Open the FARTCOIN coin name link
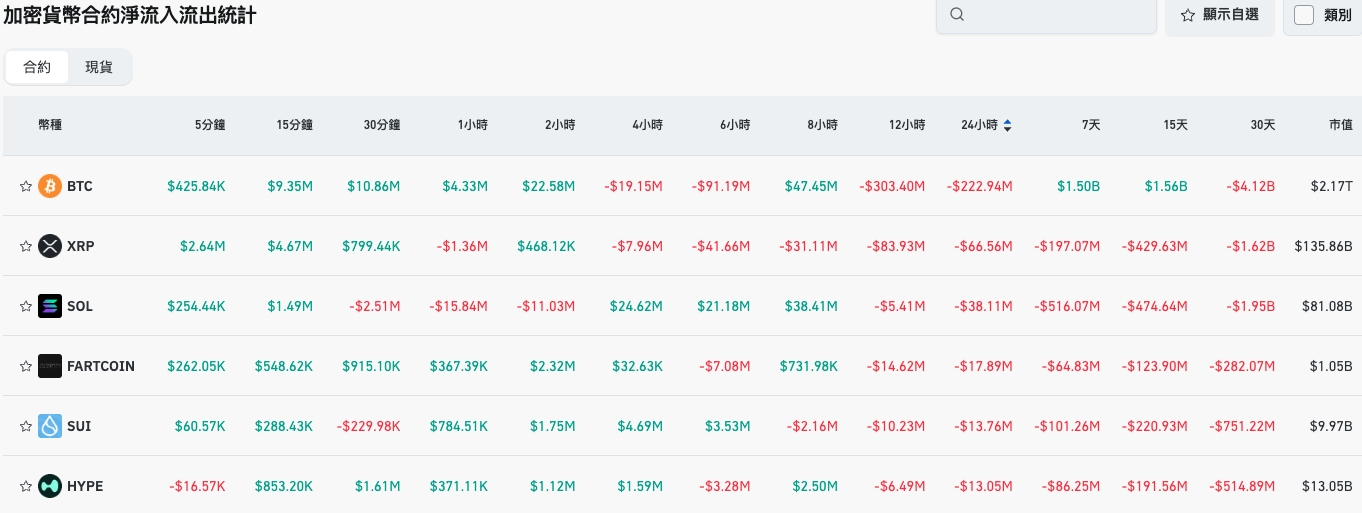 click(x=100, y=366)
